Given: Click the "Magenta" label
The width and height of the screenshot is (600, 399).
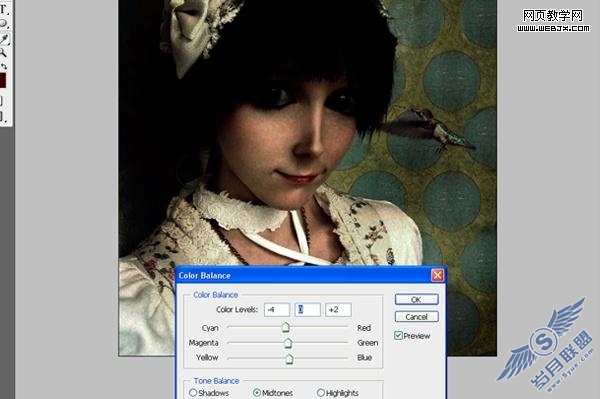Looking at the screenshot, I should point(204,343).
